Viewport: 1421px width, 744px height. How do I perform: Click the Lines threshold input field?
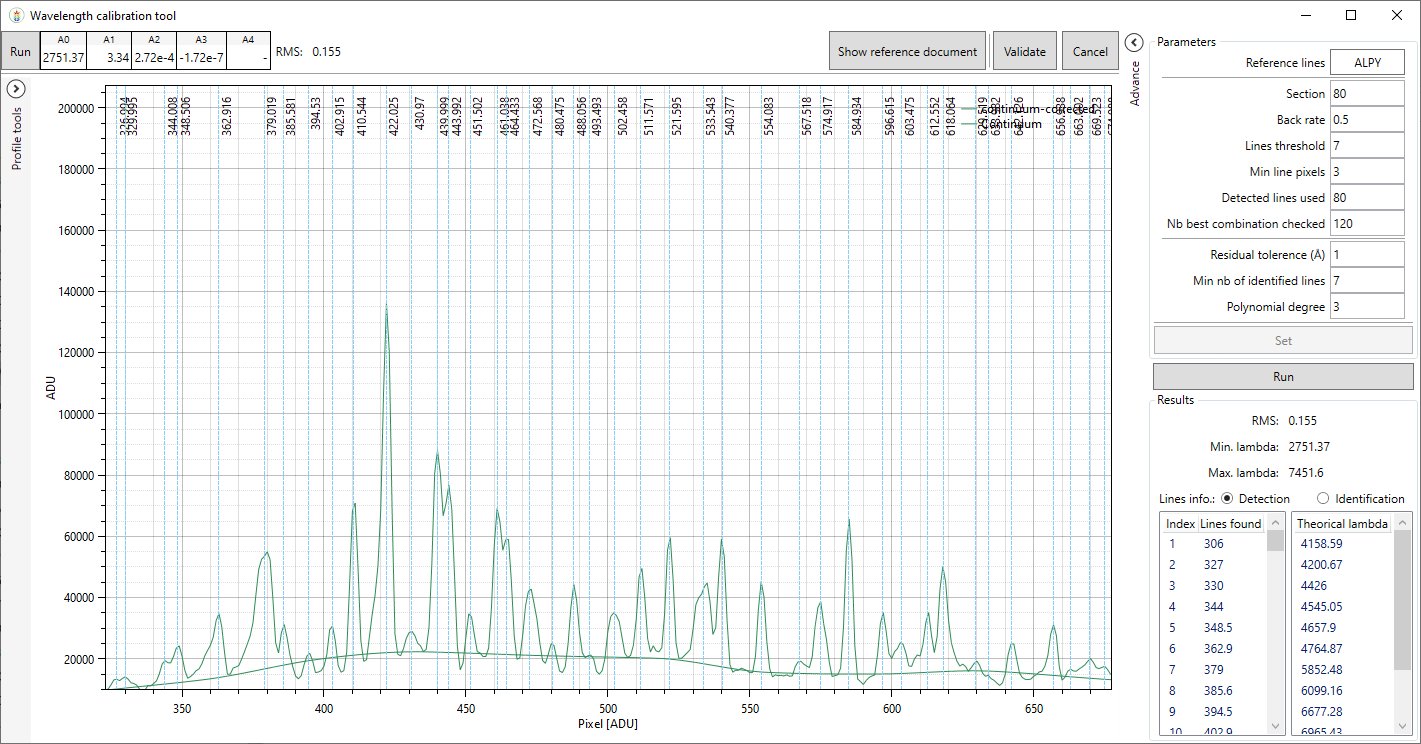click(x=1367, y=146)
